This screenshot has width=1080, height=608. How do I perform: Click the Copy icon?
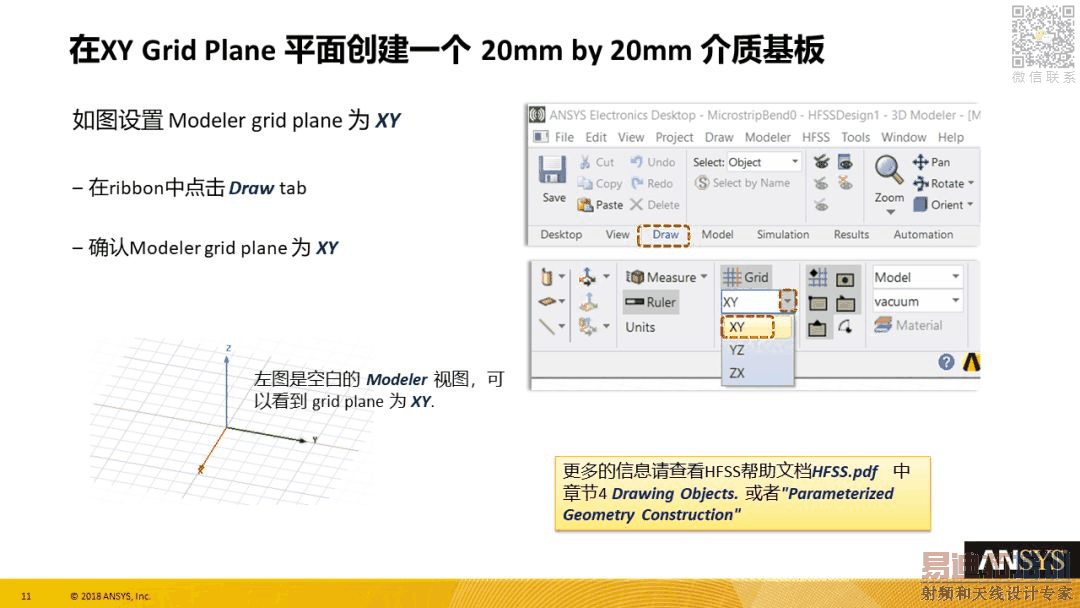point(585,183)
